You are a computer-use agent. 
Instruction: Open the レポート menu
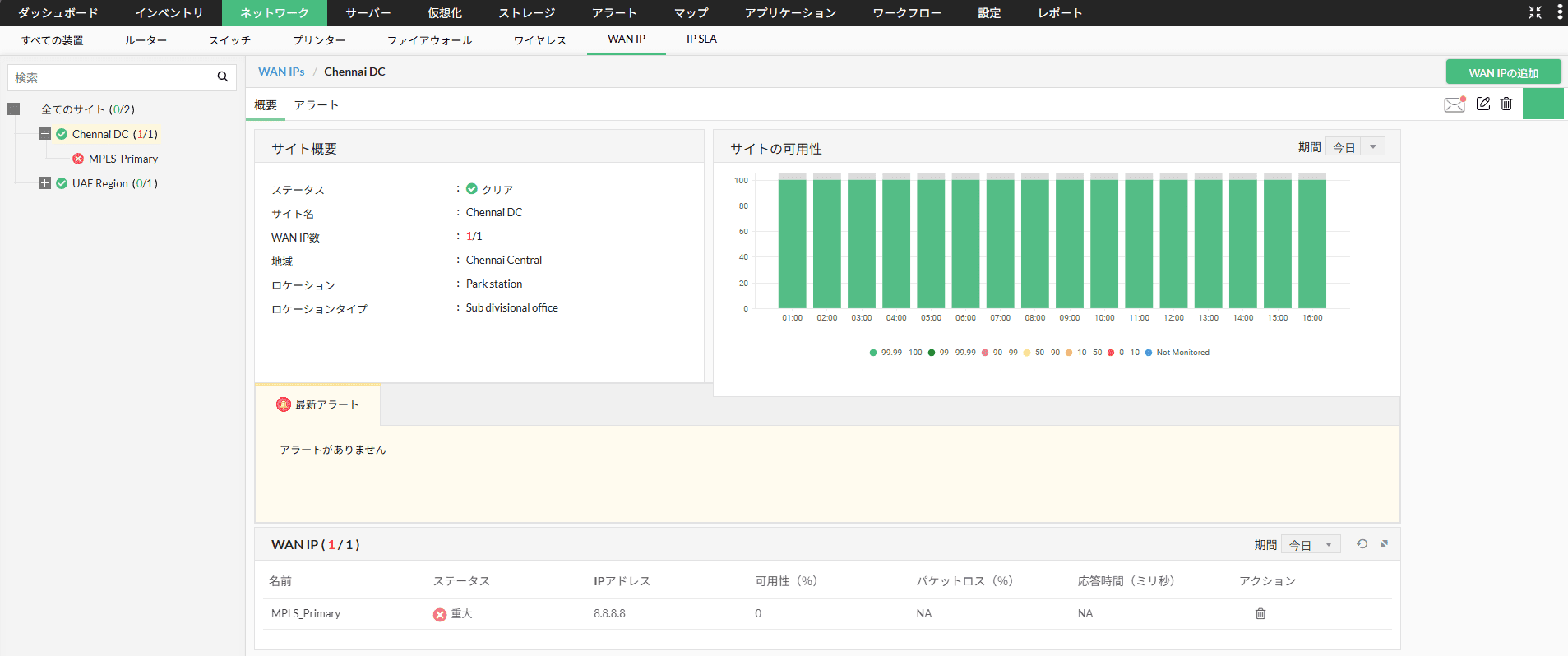click(x=1060, y=13)
